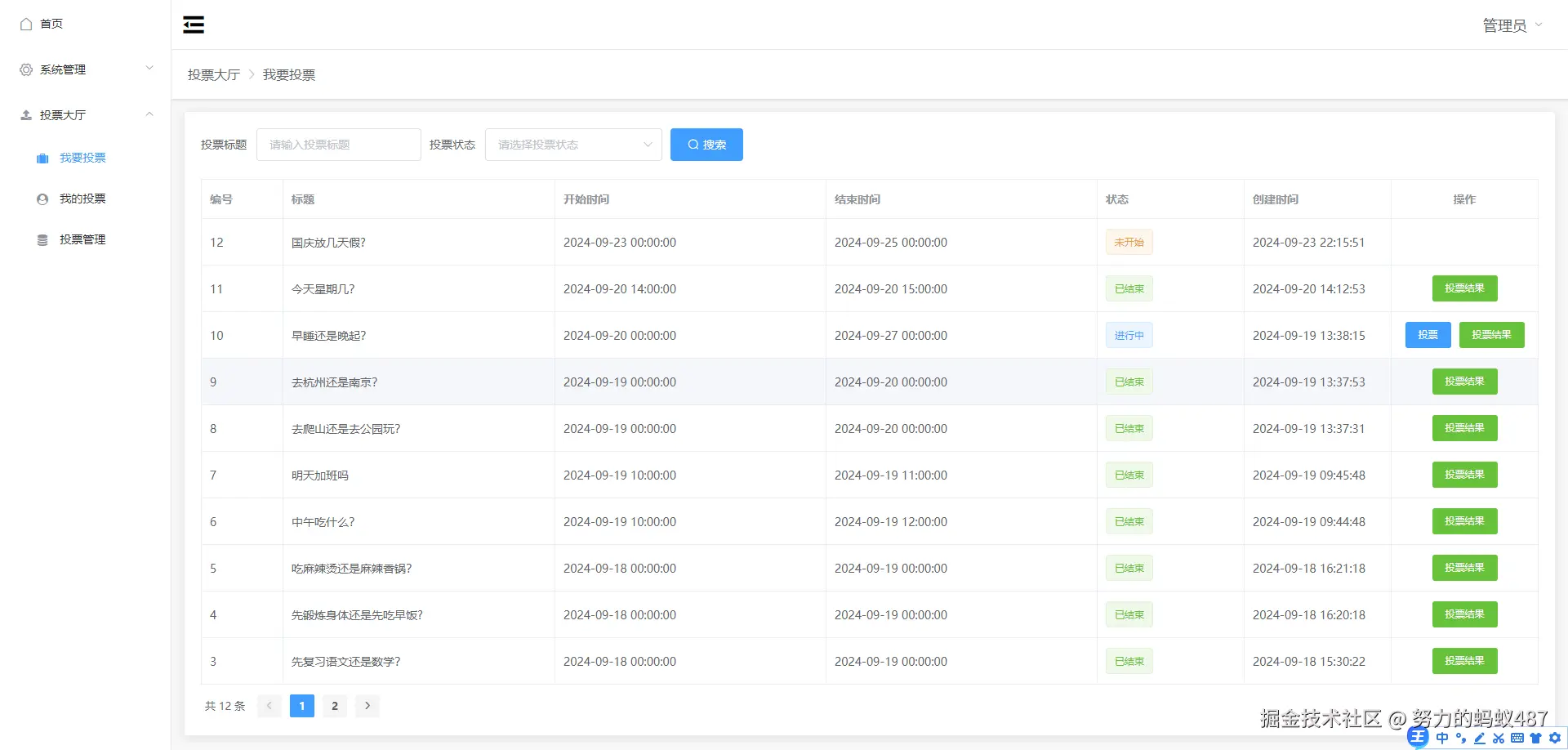Collapse the sidebar with the hamburger icon

click(x=194, y=25)
